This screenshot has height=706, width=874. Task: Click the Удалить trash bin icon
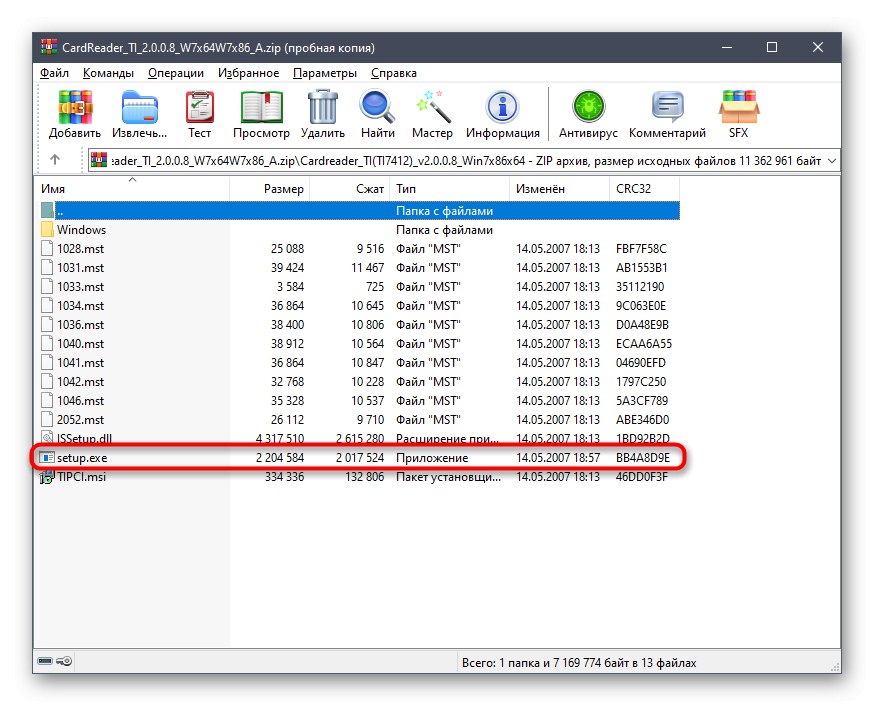click(323, 106)
